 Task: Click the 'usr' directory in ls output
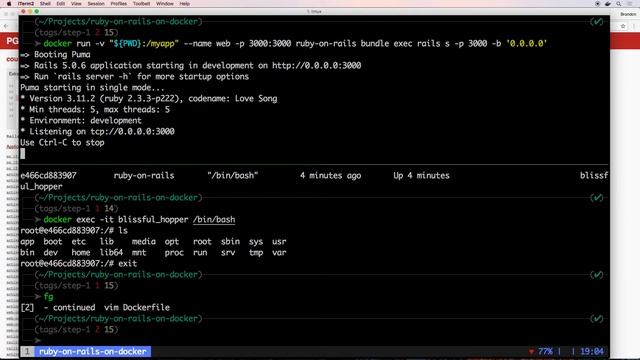click(279, 242)
